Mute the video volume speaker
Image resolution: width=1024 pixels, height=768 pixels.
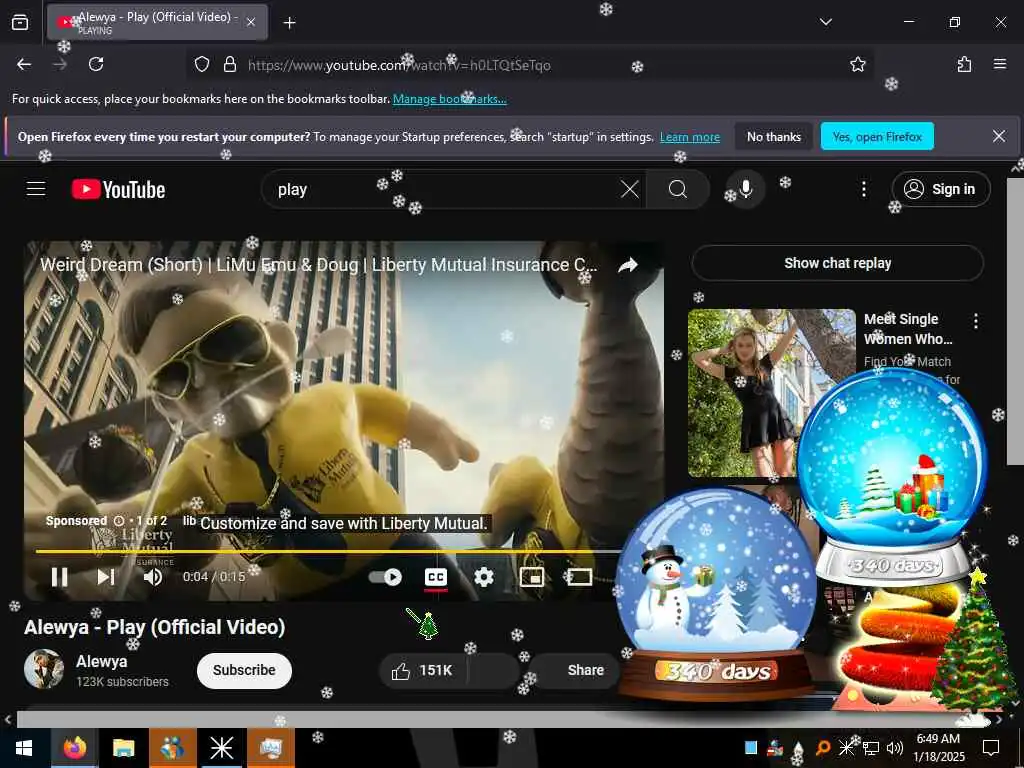click(153, 577)
